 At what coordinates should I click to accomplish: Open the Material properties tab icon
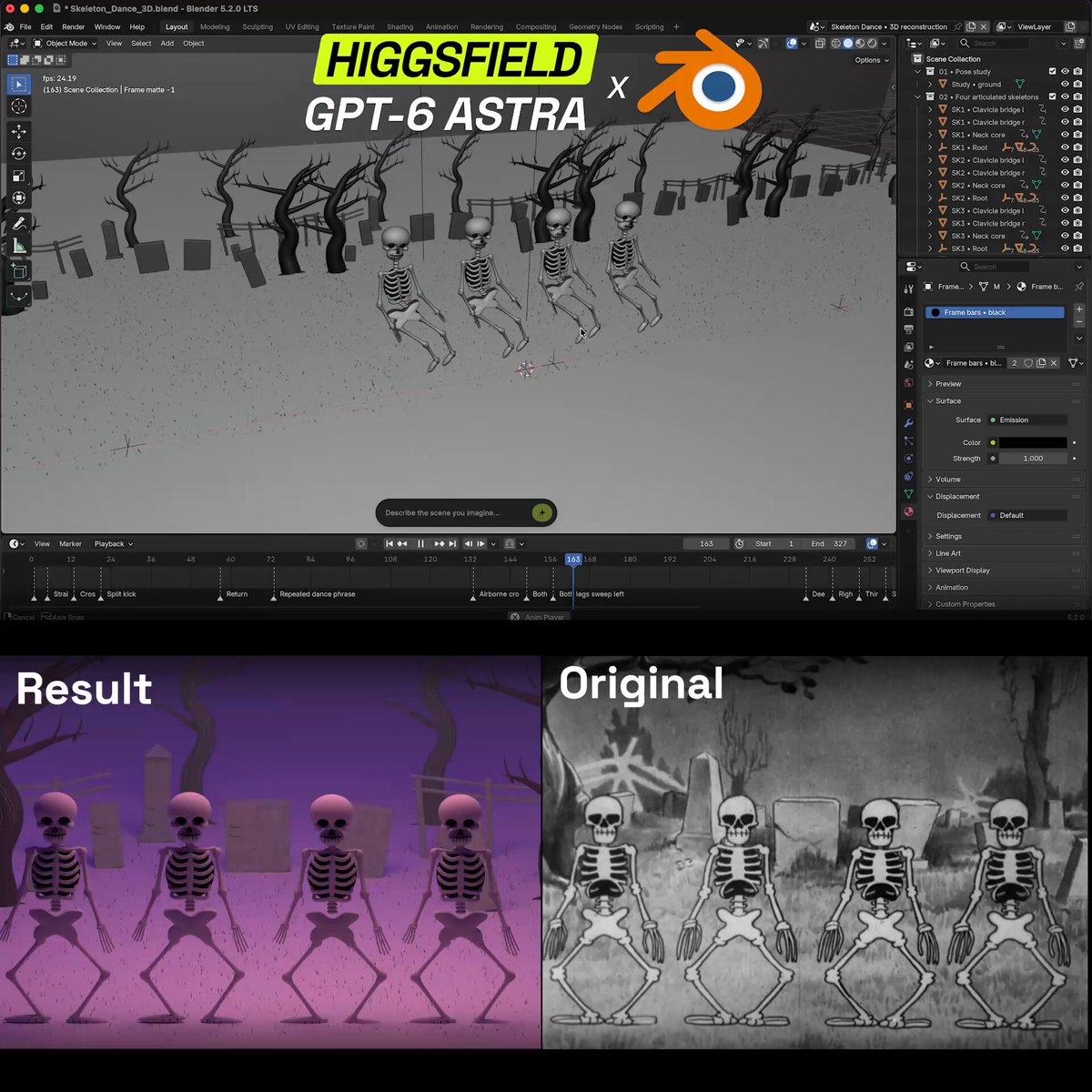point(908,511)
